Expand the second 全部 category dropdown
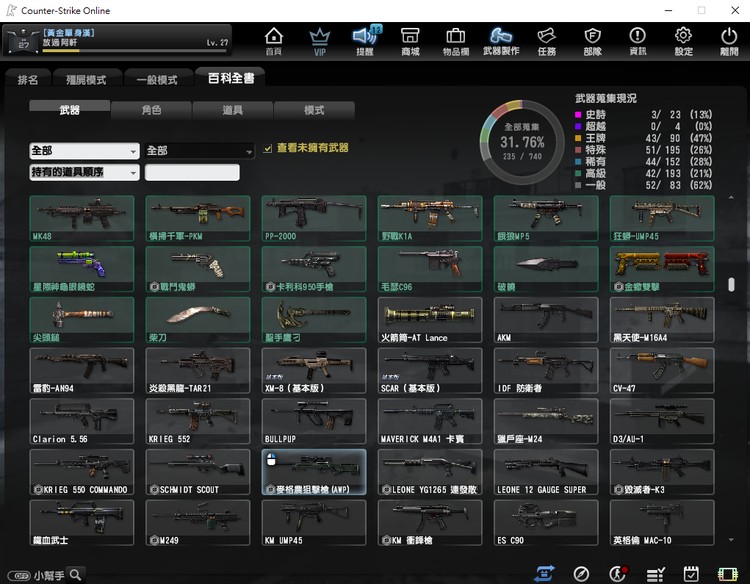 tap(200, 151)
